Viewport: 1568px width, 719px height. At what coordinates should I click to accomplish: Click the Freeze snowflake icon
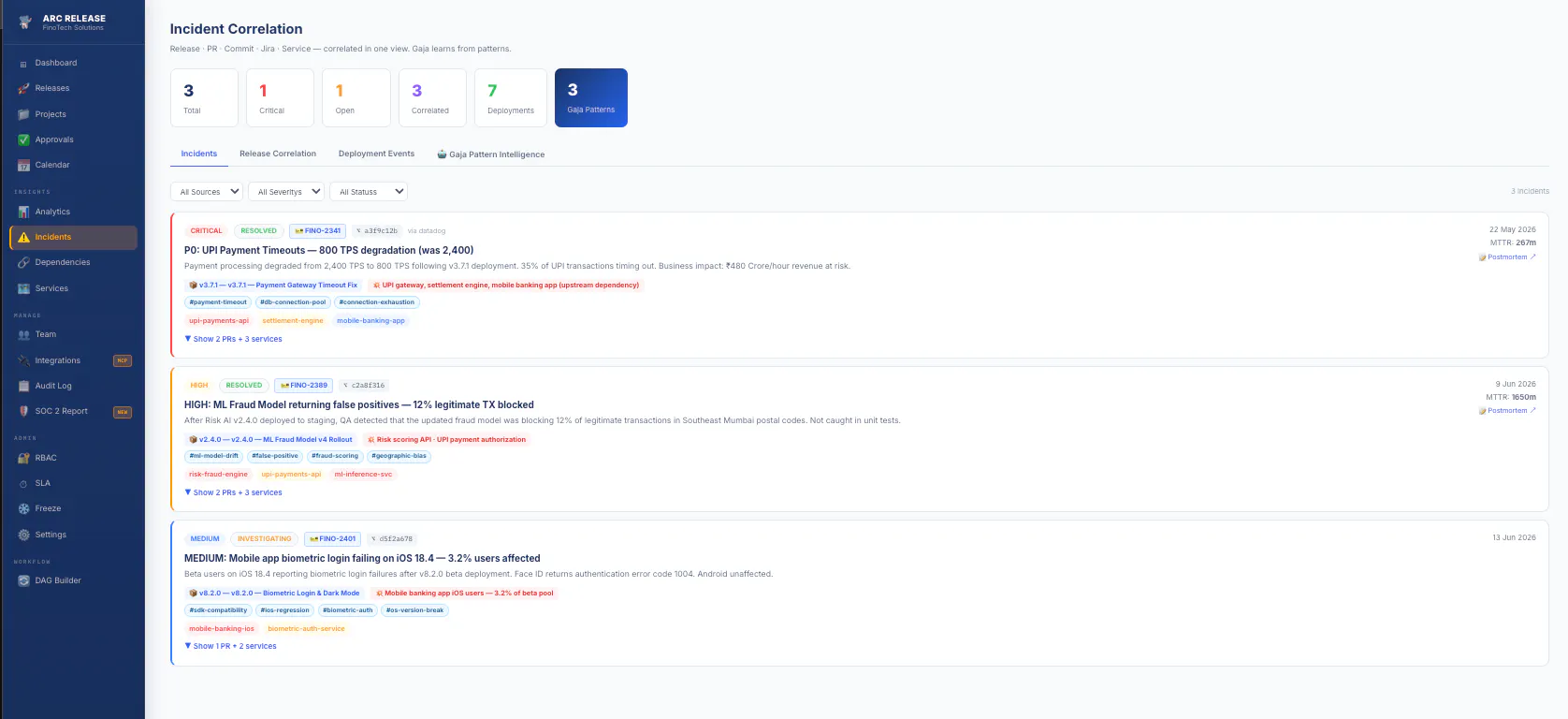pyautogui.click(x=23, y=509)
